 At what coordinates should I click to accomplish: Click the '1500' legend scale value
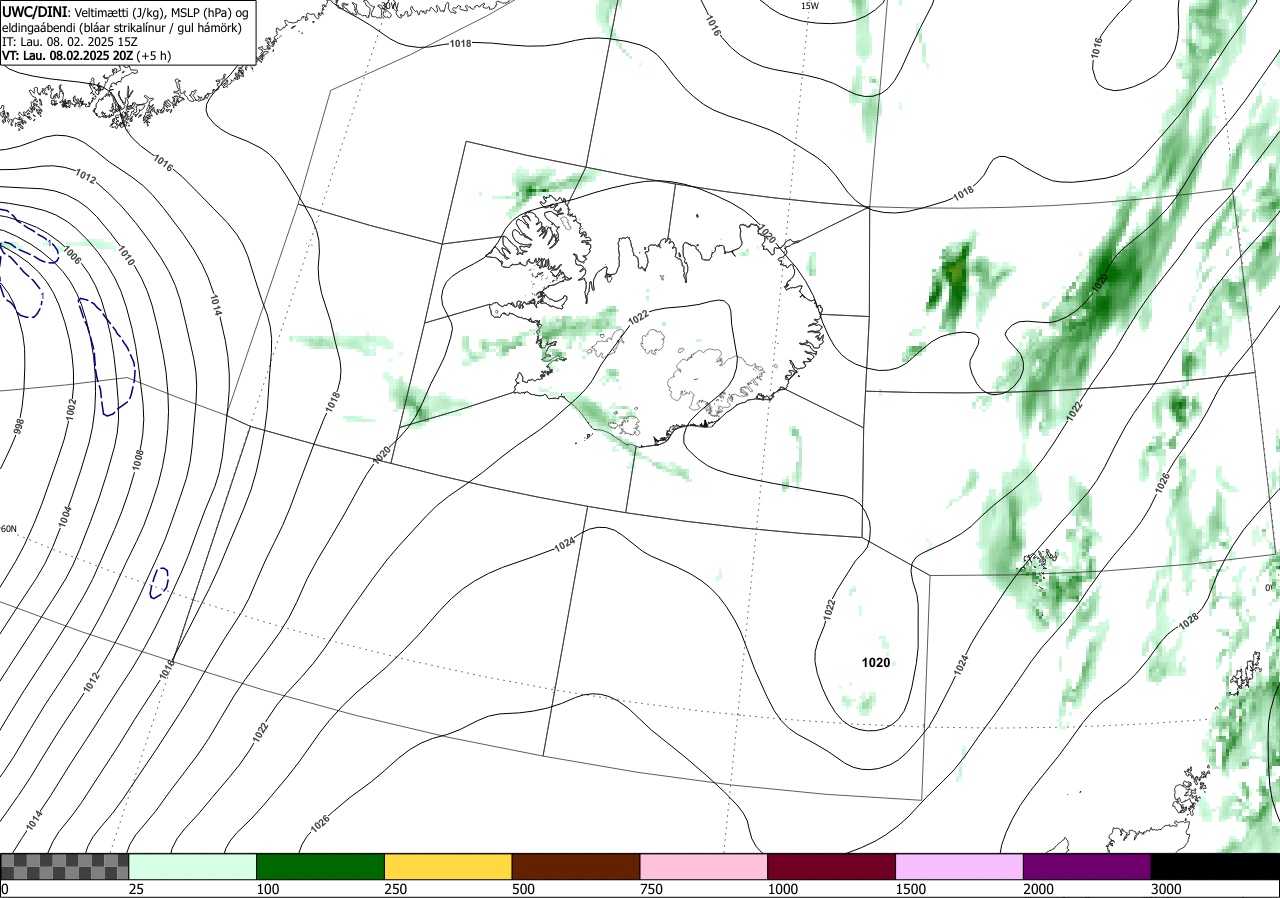click(910, 889)
